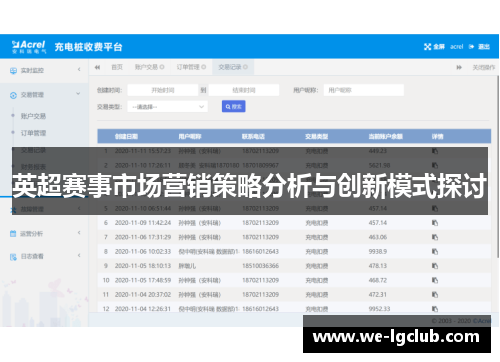Open 订单管理 in the sidebar submenu
The width and height of the screenshot is (500, 362).
click(x=33, y=133)
